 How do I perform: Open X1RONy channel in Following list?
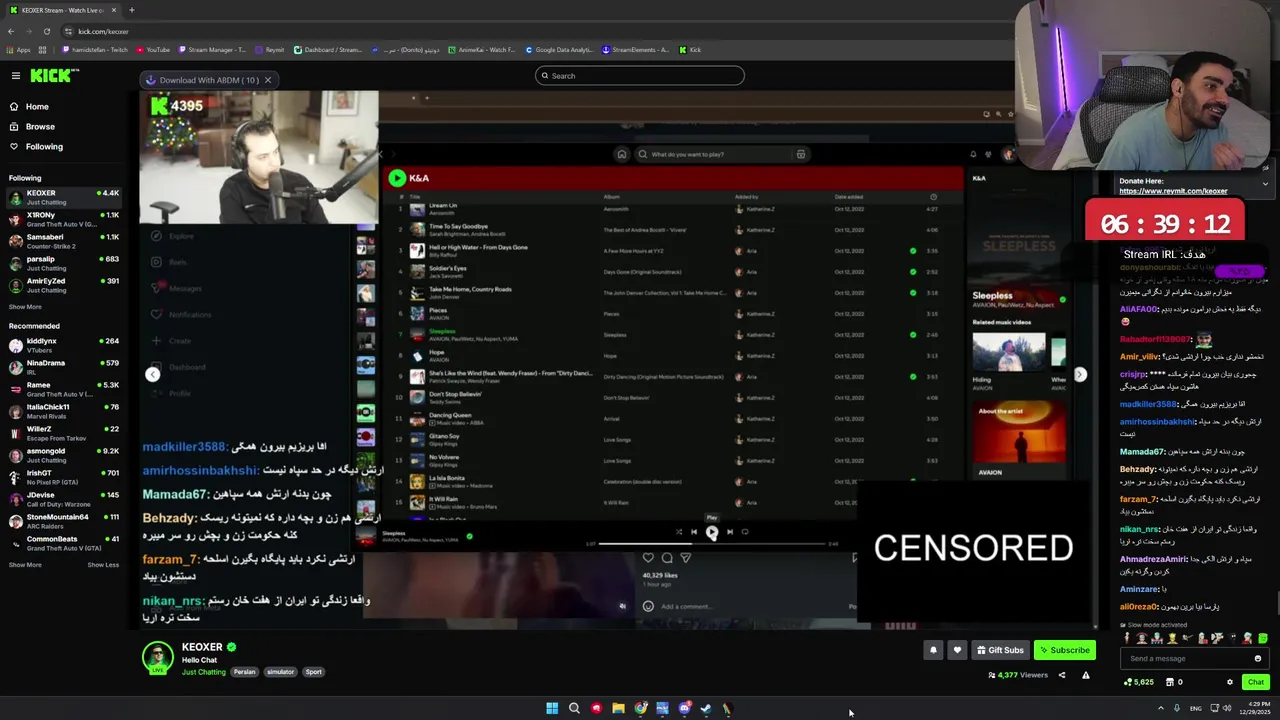tap(63, 219)
